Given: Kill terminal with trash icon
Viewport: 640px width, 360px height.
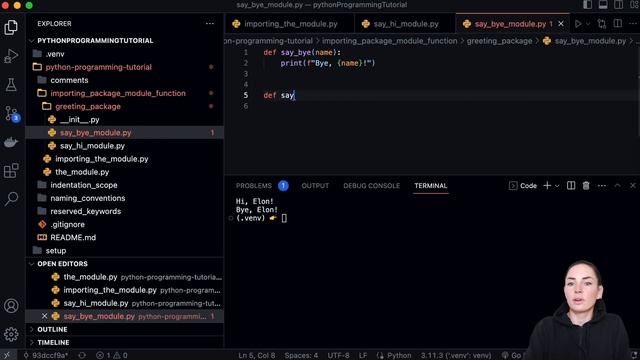Looking at the screenshot, I should (586, 186).
